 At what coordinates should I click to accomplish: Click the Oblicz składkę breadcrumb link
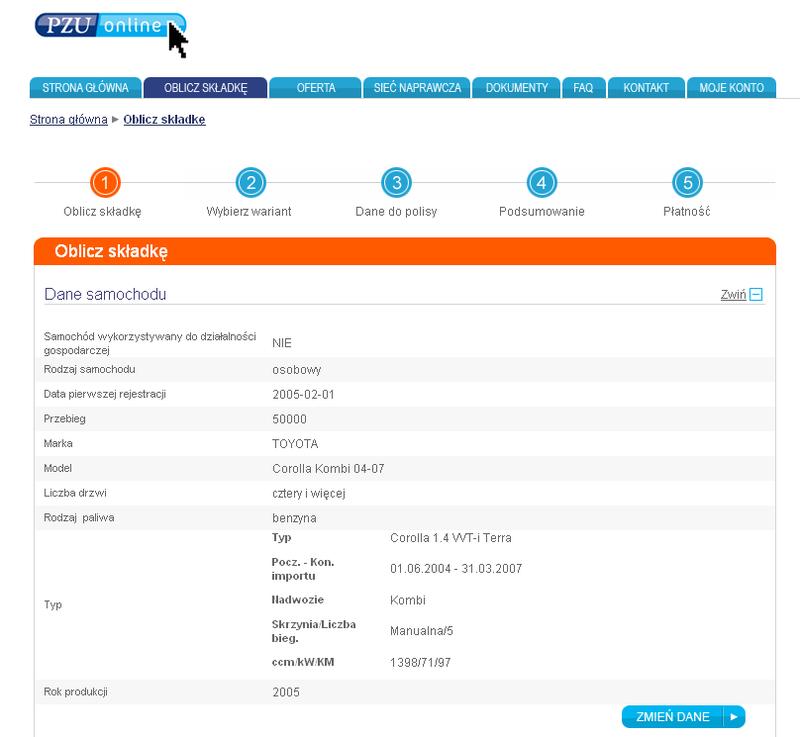click(x=165, y=120)
